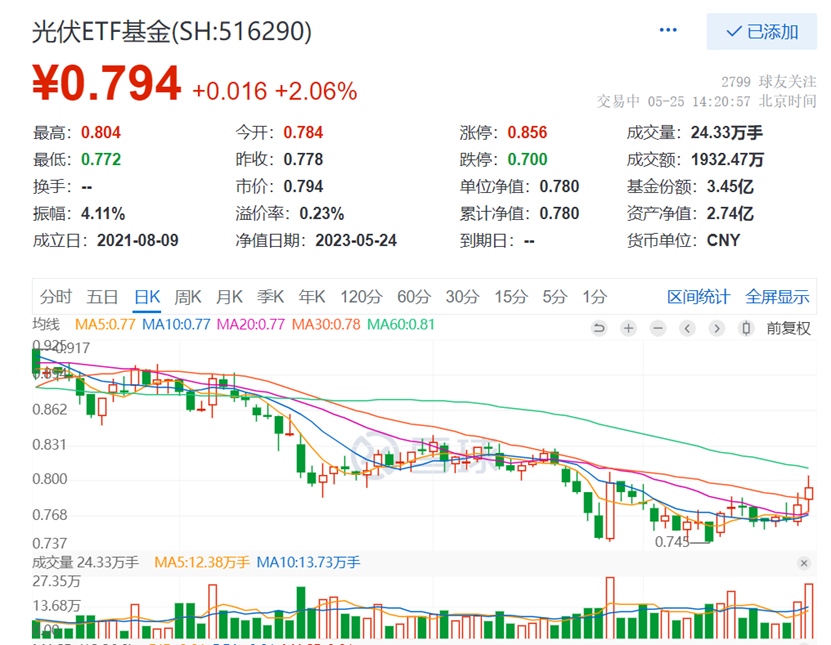Screen dimensions: 831x645
Task: Switch chart to 5分 interval
Action: coord(555,297)
